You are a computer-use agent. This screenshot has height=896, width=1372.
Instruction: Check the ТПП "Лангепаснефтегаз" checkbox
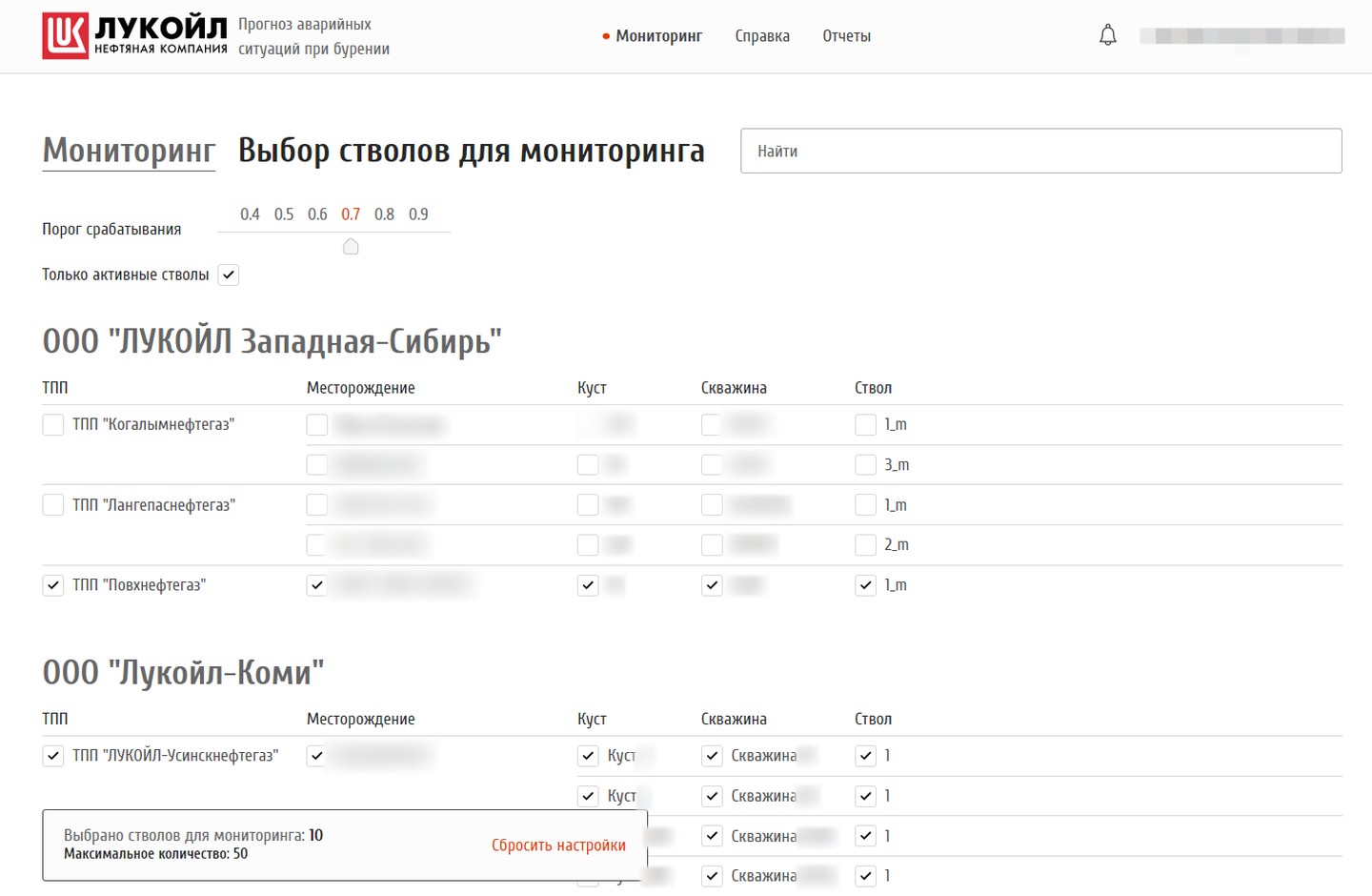pos(53,505)
